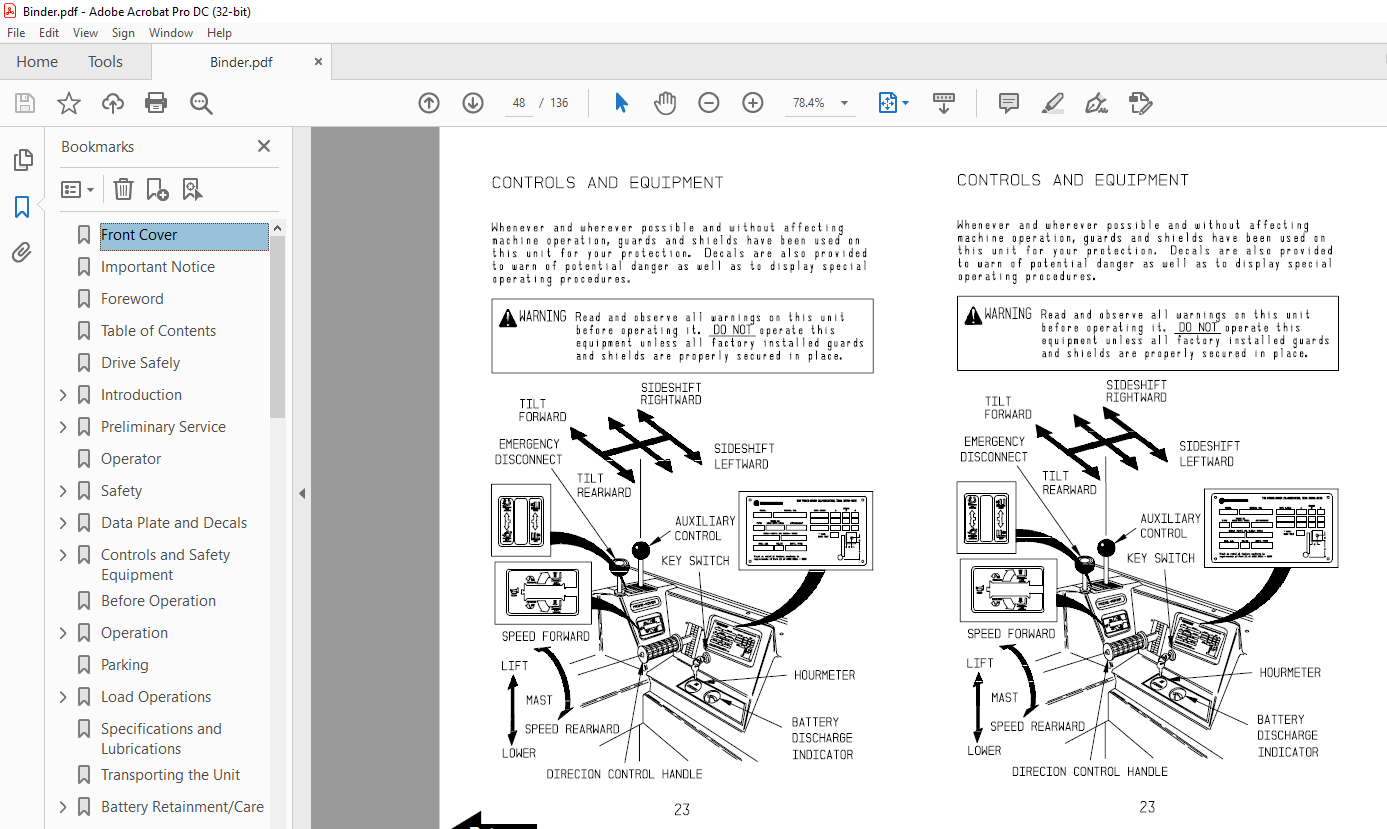Expand the Battery Retainment/Care bookmark

click(64, 807)
